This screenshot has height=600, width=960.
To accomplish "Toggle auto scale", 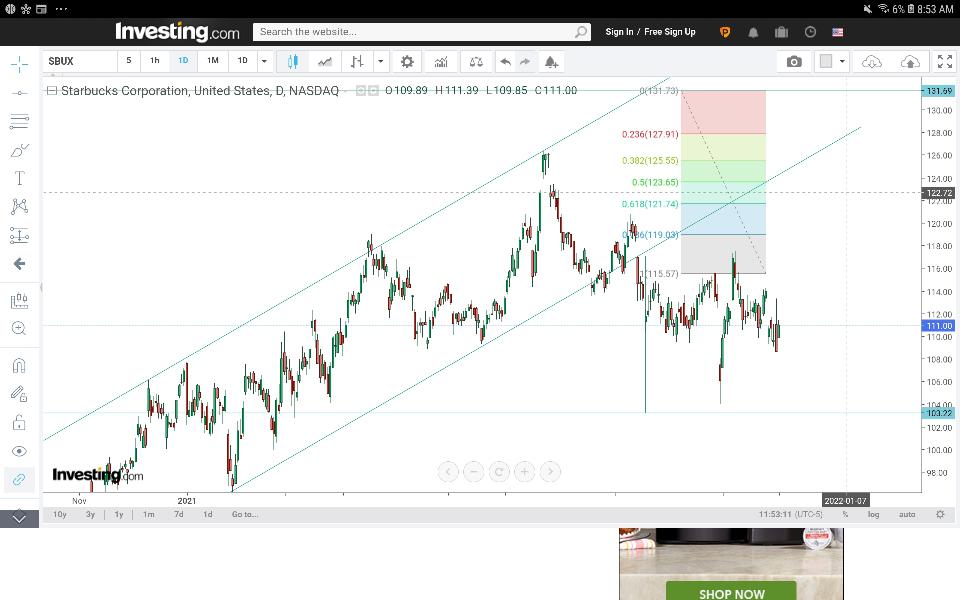I will point(907,514).
